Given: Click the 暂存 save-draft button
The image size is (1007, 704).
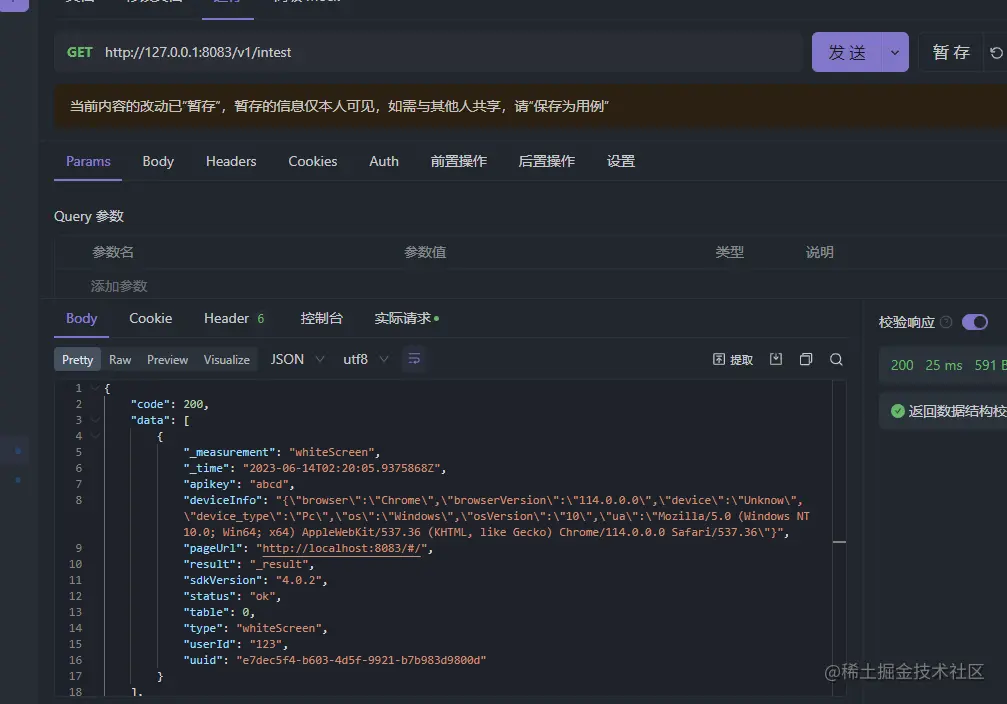Looking at the screenshot, I should point(951,52).
